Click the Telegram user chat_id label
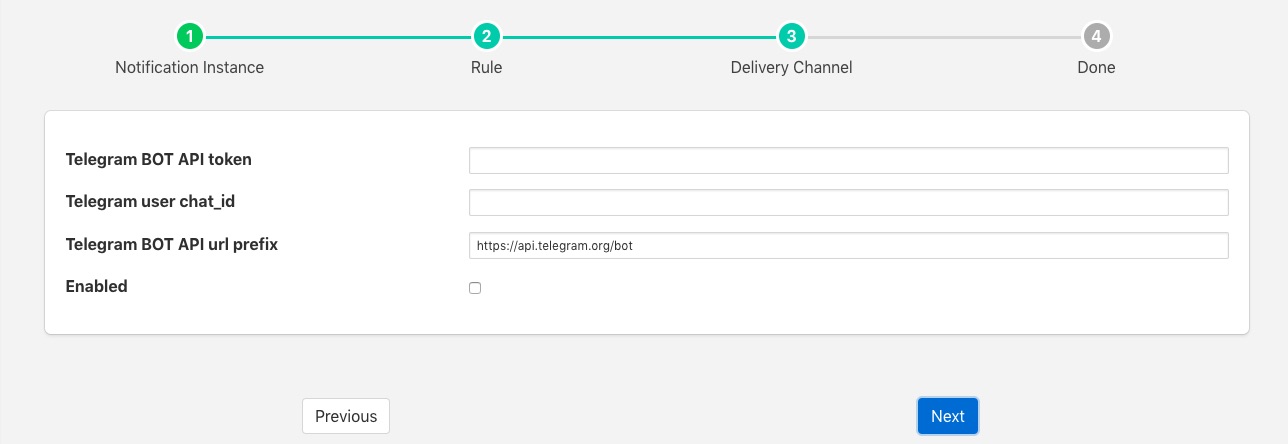 (150, 201)
